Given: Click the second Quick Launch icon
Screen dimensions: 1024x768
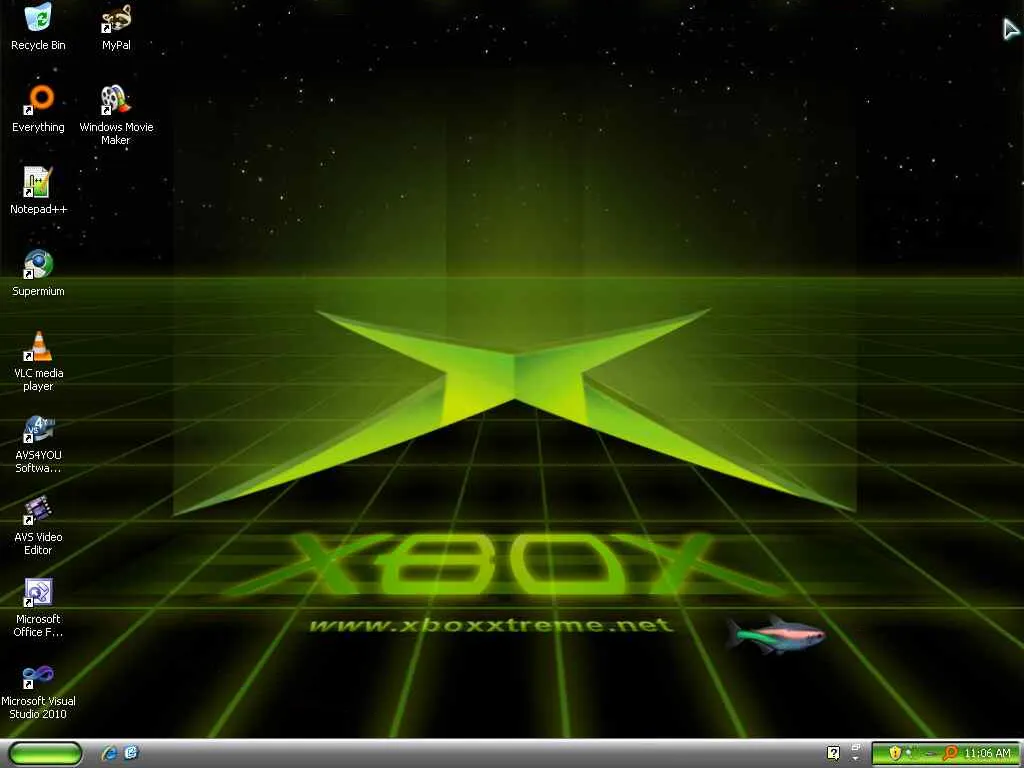Looking at the screenshot, I should [x=131, y=753].
